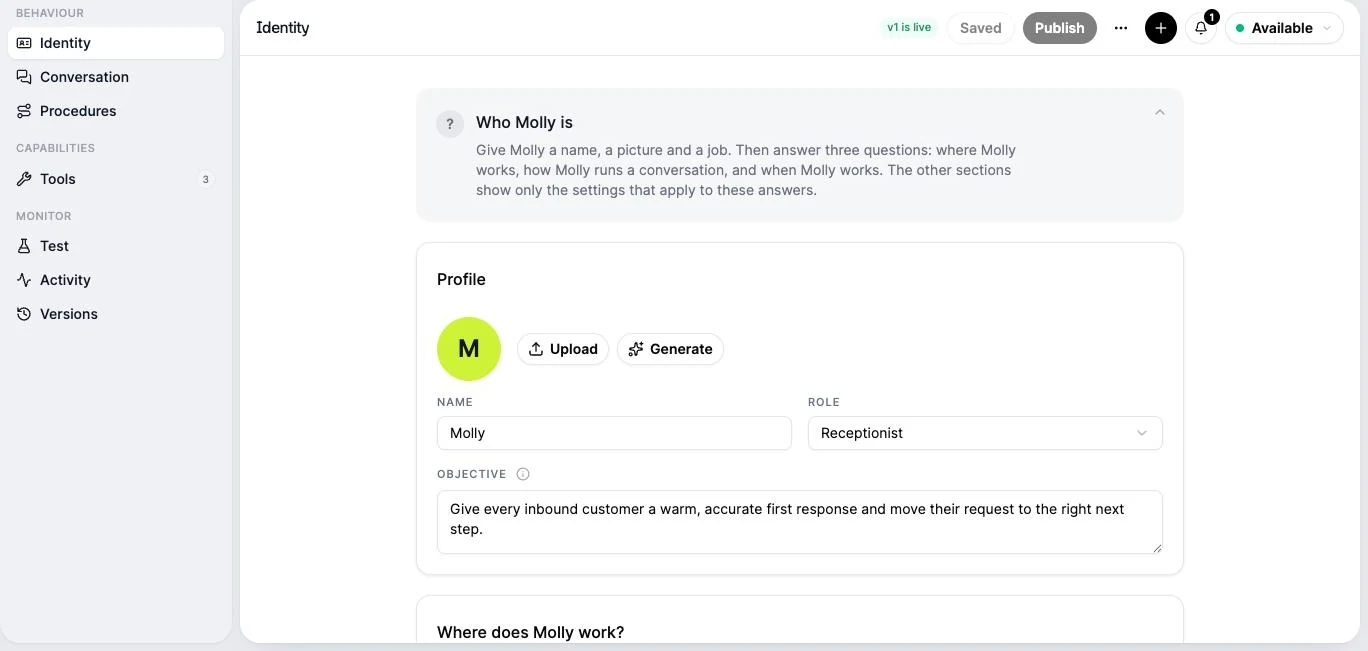Click the Identity page title in header
This screenshot has height=651, width=1368.
(283, 28)
